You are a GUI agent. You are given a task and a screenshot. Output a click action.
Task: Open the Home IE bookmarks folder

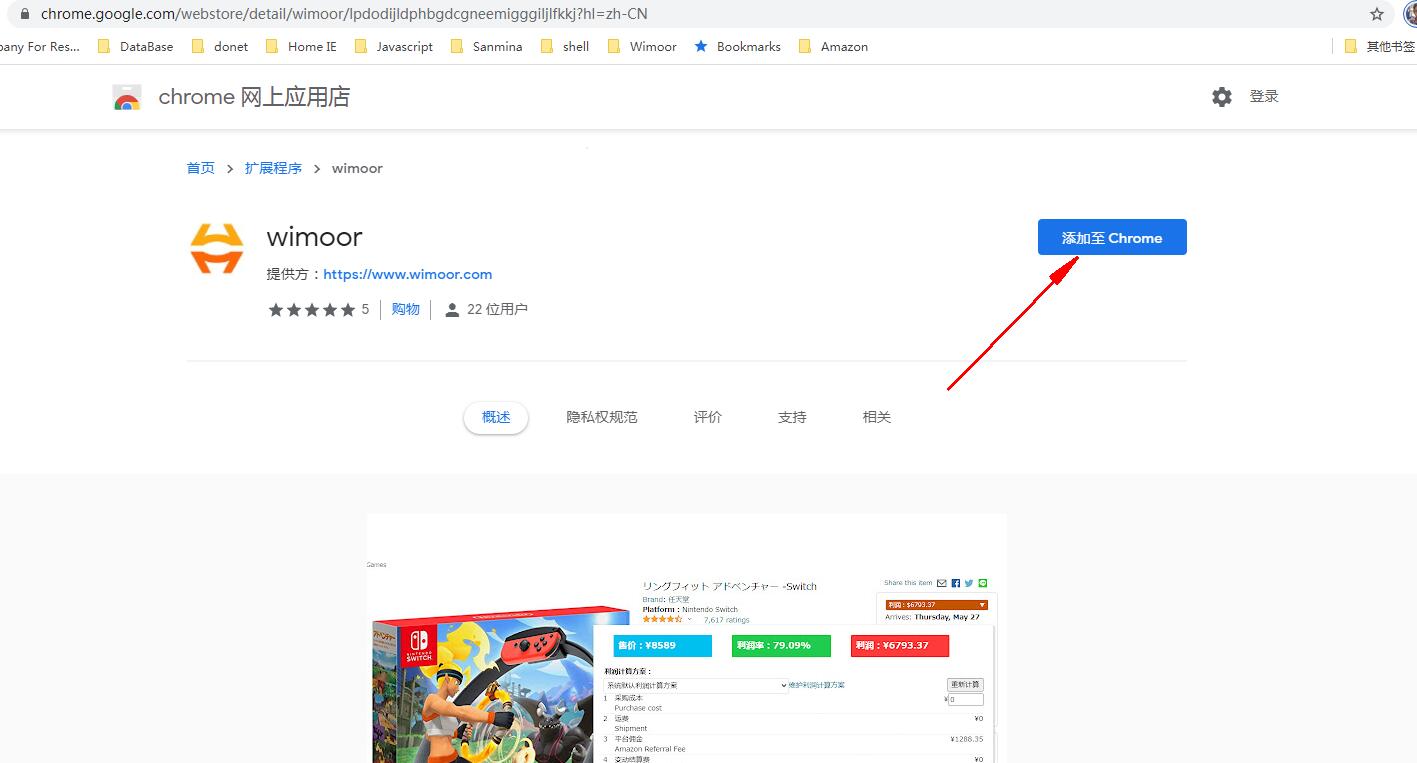pyautogui.click(x=301, y=46)
